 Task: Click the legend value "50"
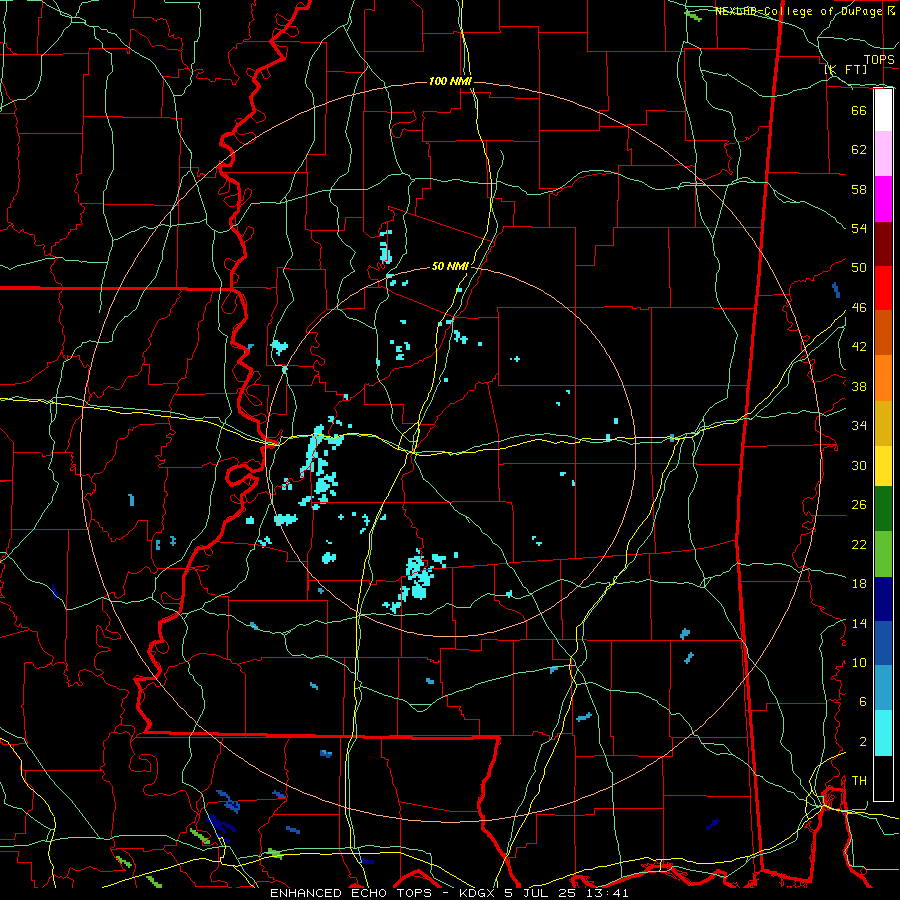pos(859,268)
